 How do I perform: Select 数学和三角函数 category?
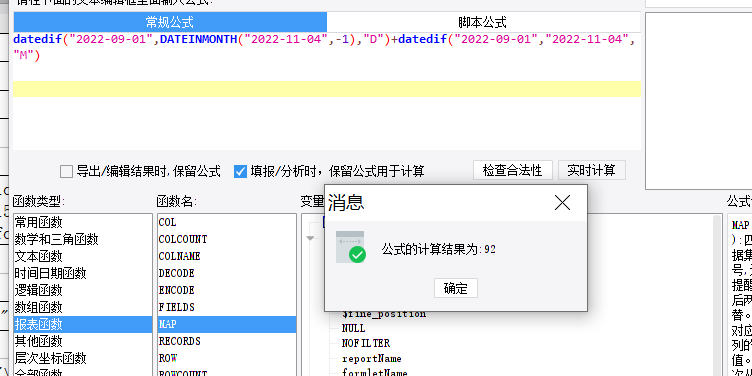[x=82, y=239]
